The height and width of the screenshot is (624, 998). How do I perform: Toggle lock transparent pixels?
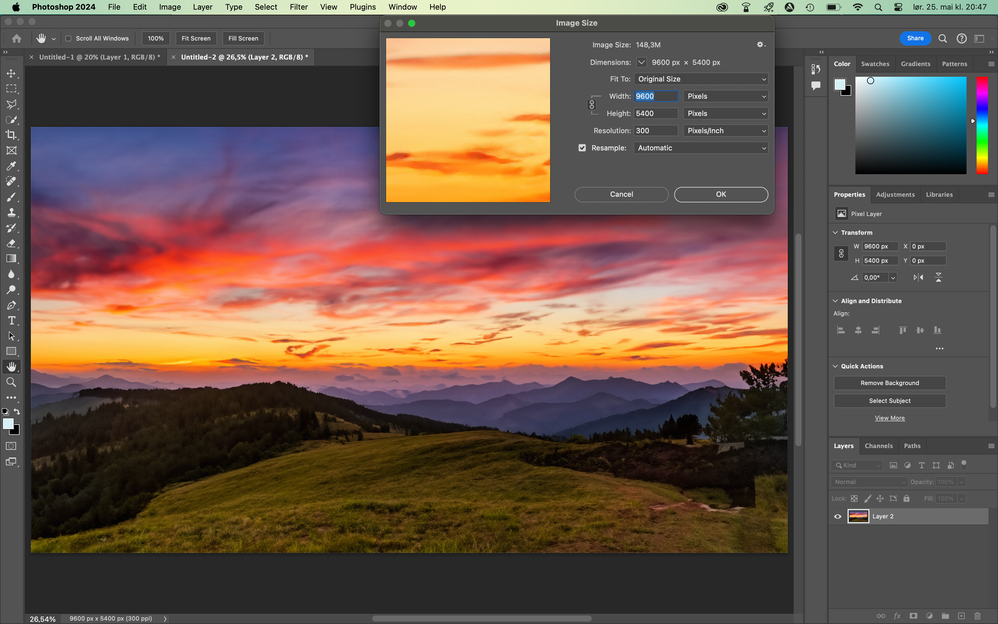pyautogui.click(x=854, y=499)
